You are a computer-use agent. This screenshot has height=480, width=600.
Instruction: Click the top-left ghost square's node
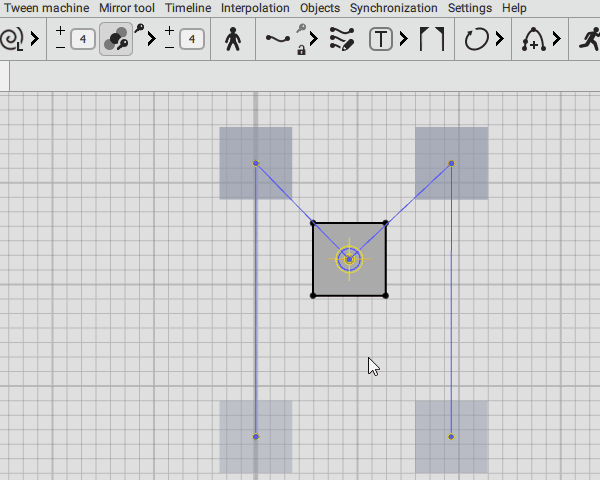coord(256,163)
